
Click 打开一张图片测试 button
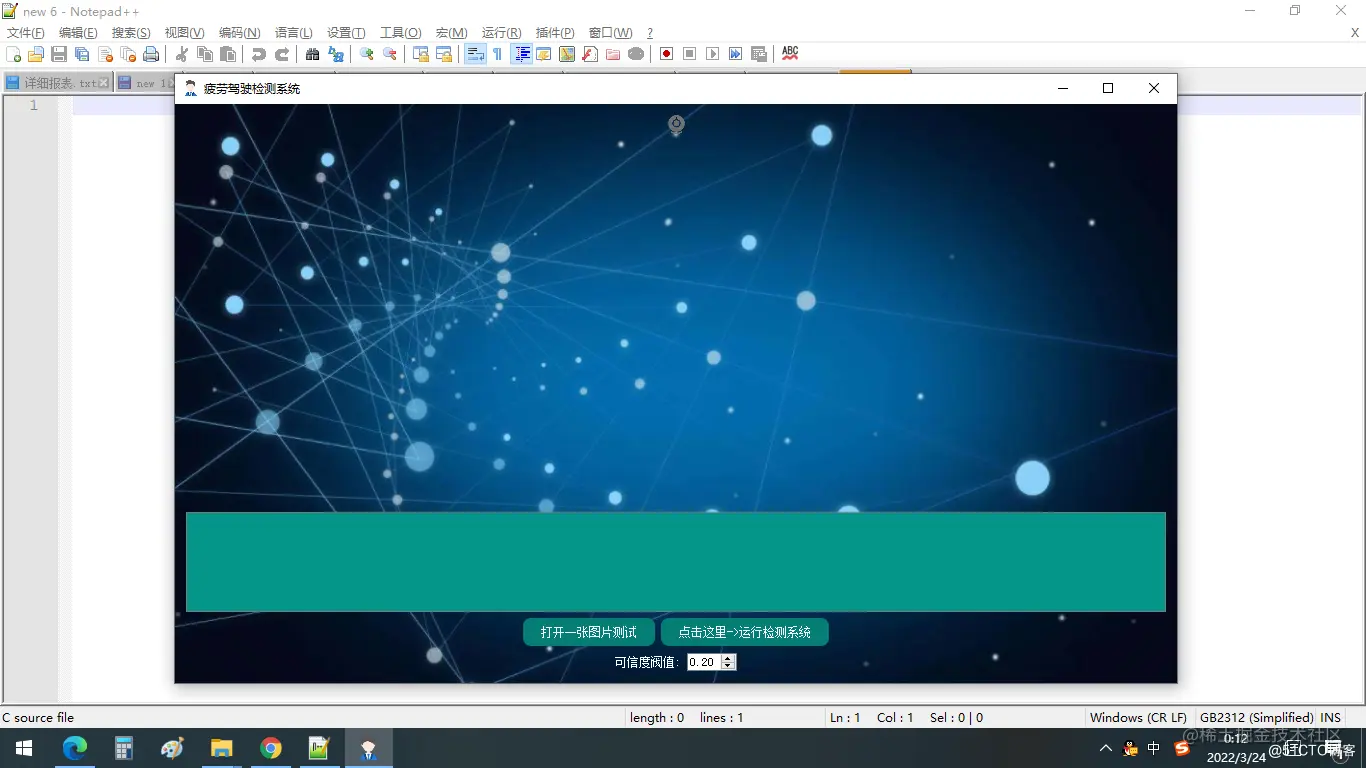pyautogui.click(x=589, y=632)
